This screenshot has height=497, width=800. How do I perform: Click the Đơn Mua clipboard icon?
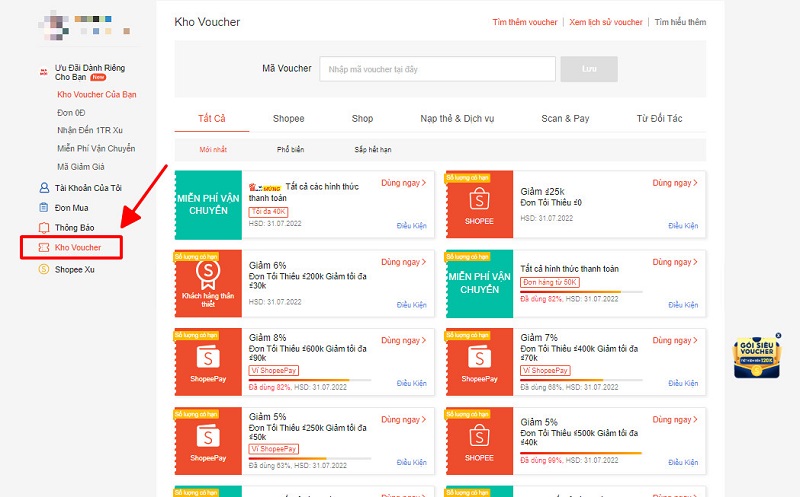pos(44,207)
